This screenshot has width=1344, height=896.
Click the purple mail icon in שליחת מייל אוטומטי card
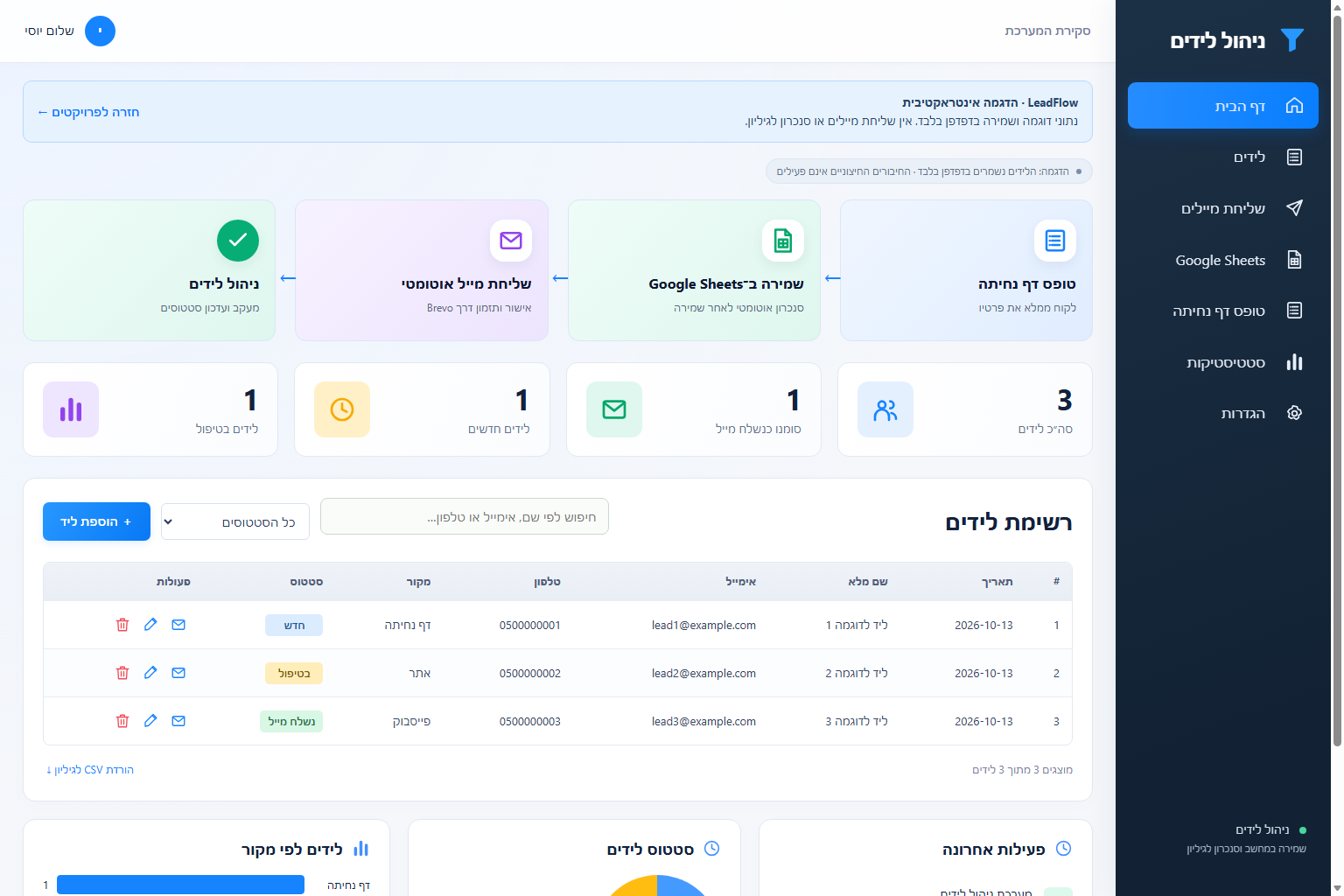pos(511,241)
